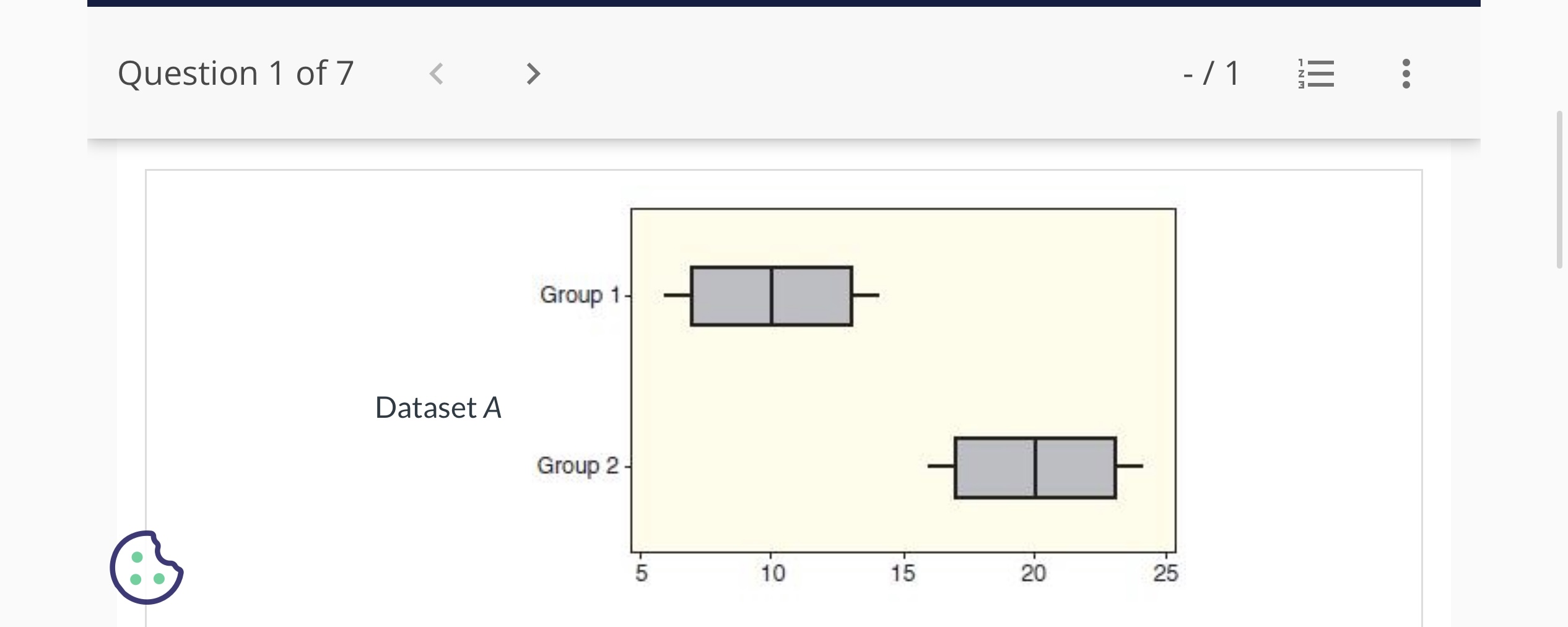Select the Question 1 of 7 header

237,72
